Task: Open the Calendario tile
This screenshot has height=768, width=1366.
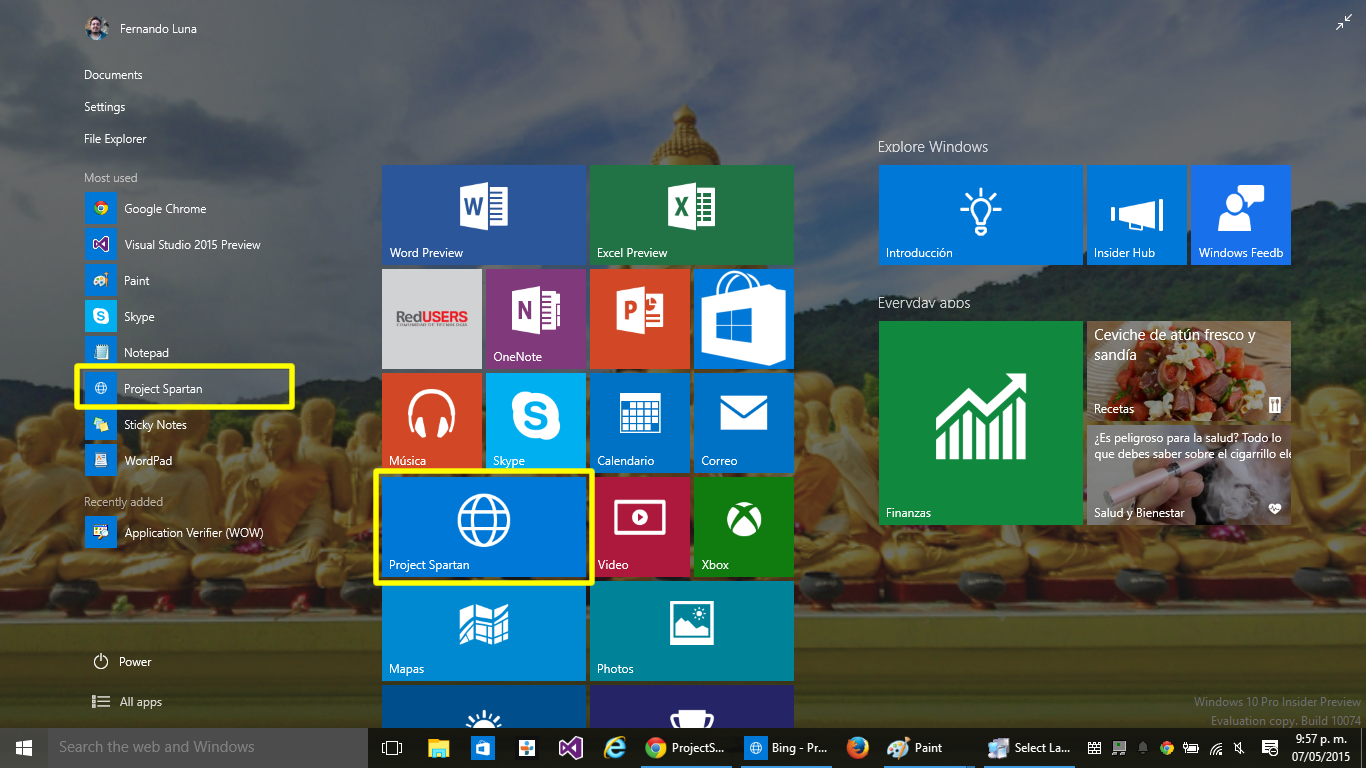Action: point(639,423)
